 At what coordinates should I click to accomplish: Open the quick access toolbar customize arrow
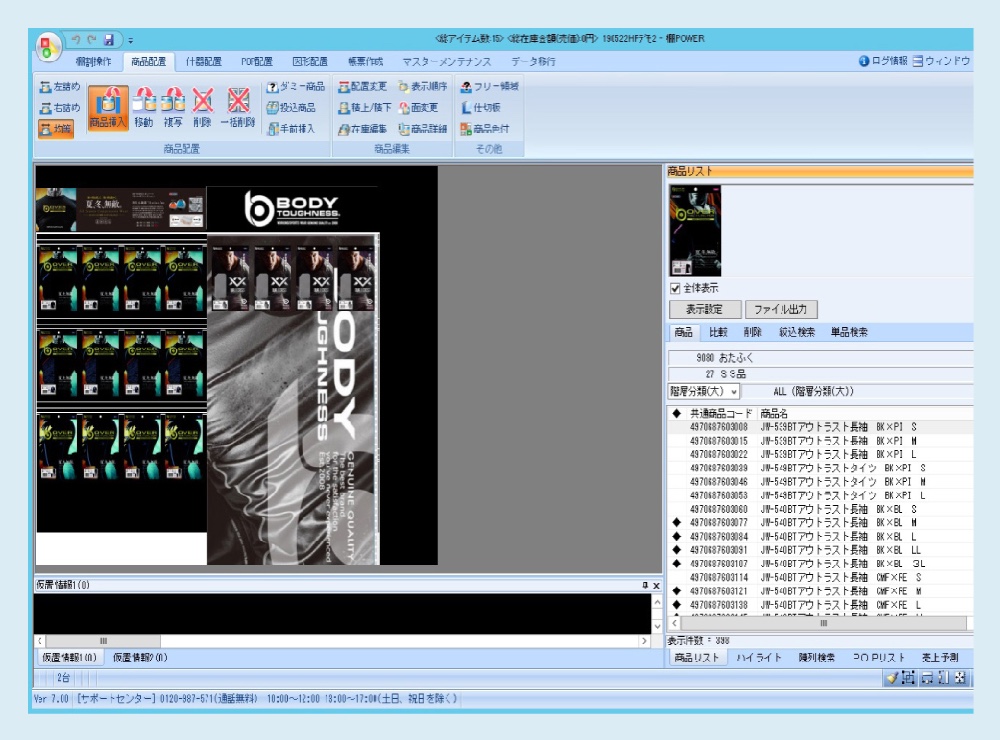(x=131, y=40)
